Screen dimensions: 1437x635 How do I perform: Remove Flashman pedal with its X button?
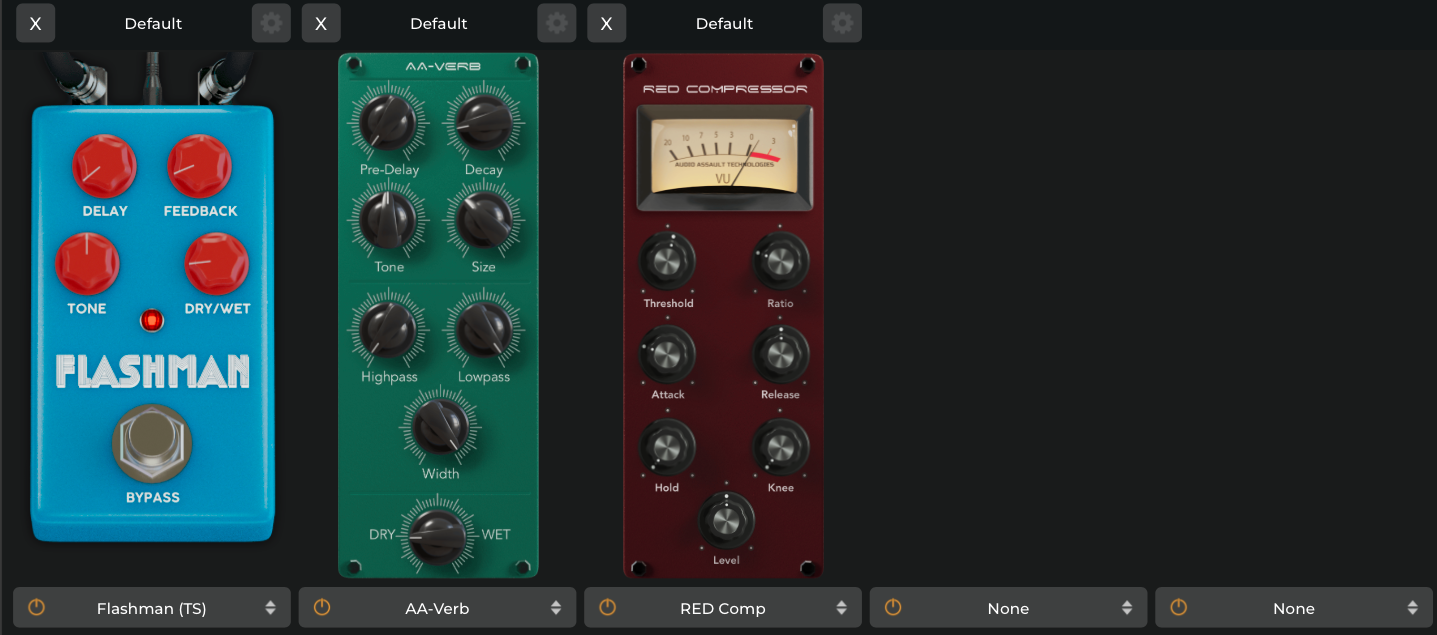[36, 23]
